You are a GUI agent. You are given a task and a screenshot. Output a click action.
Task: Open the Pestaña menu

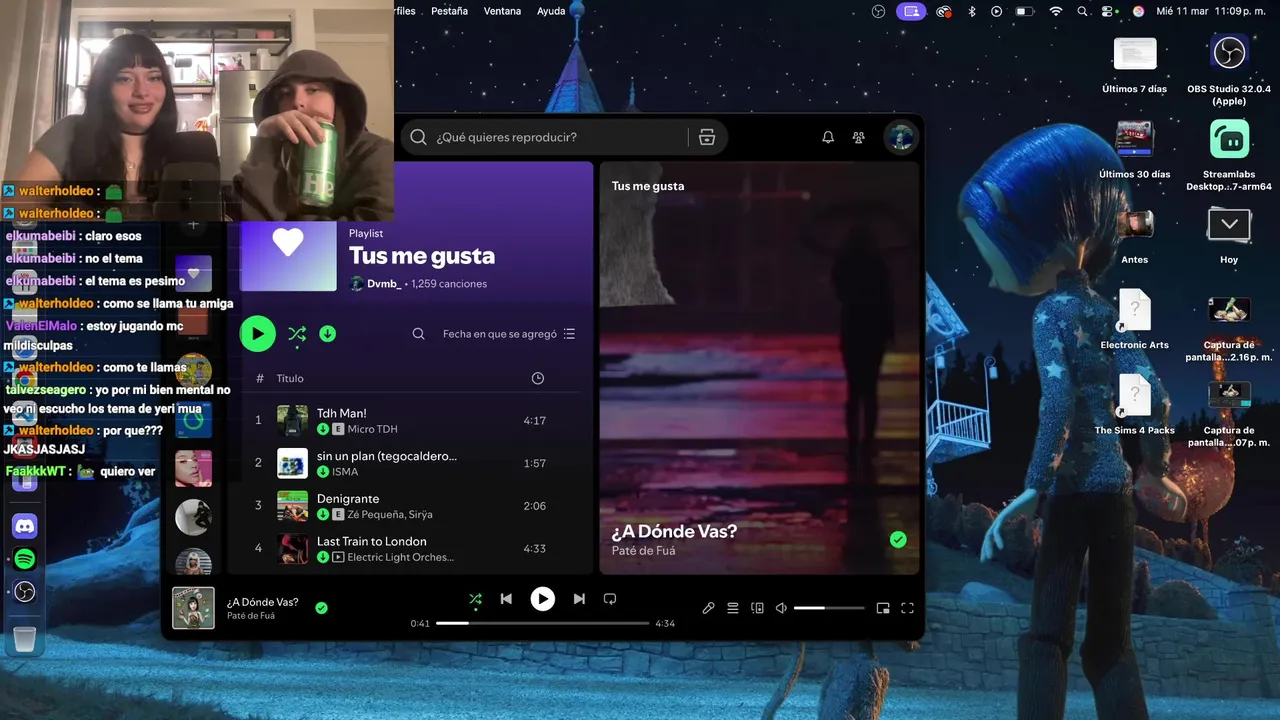coord(449,11)
